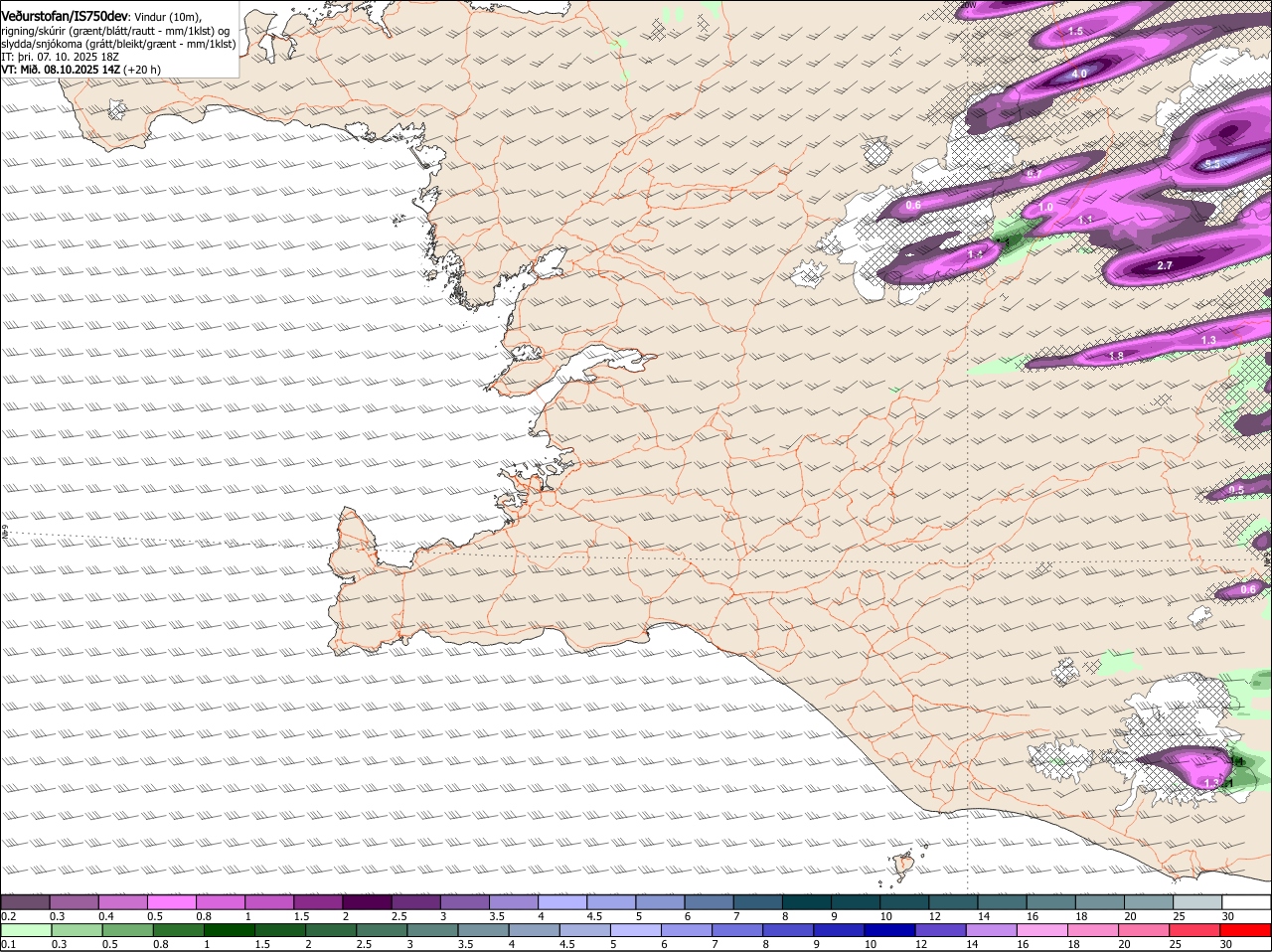The image size is (1272, 952).
Task: Click the 0.2 legend tick label
Action: coord(9,916)
